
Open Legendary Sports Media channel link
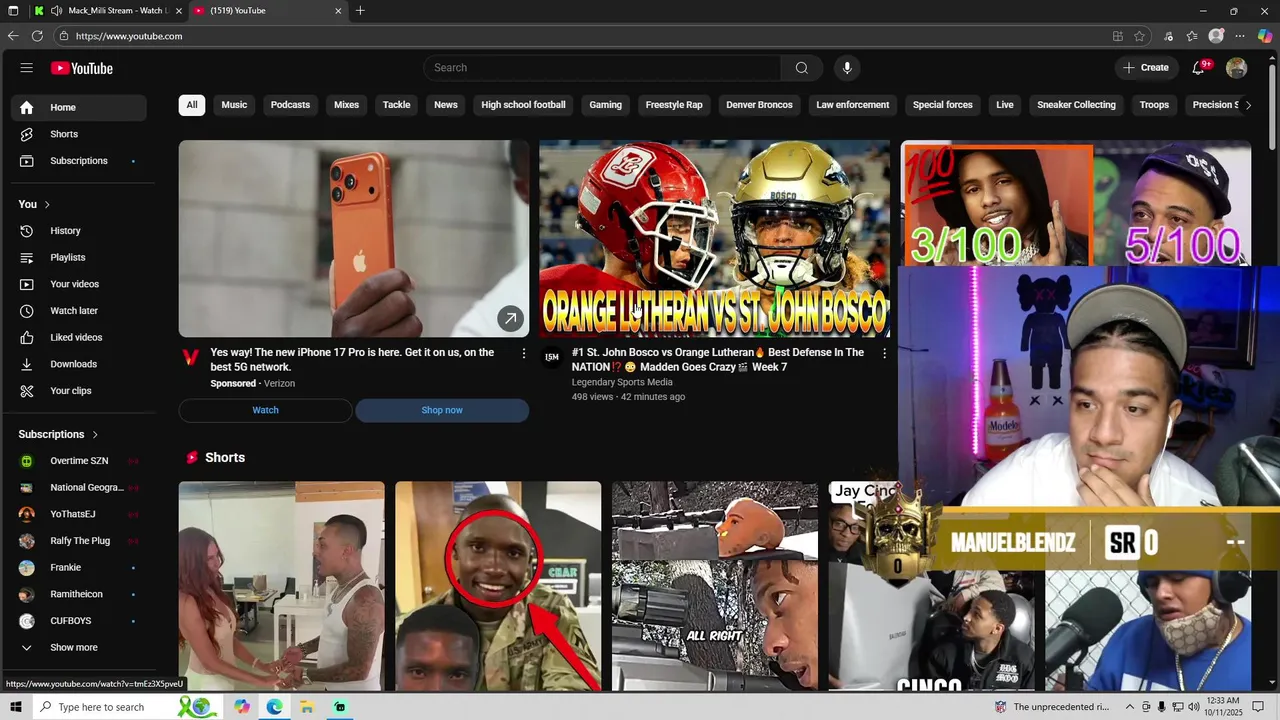pyautogui.click(x=622, y=382)
